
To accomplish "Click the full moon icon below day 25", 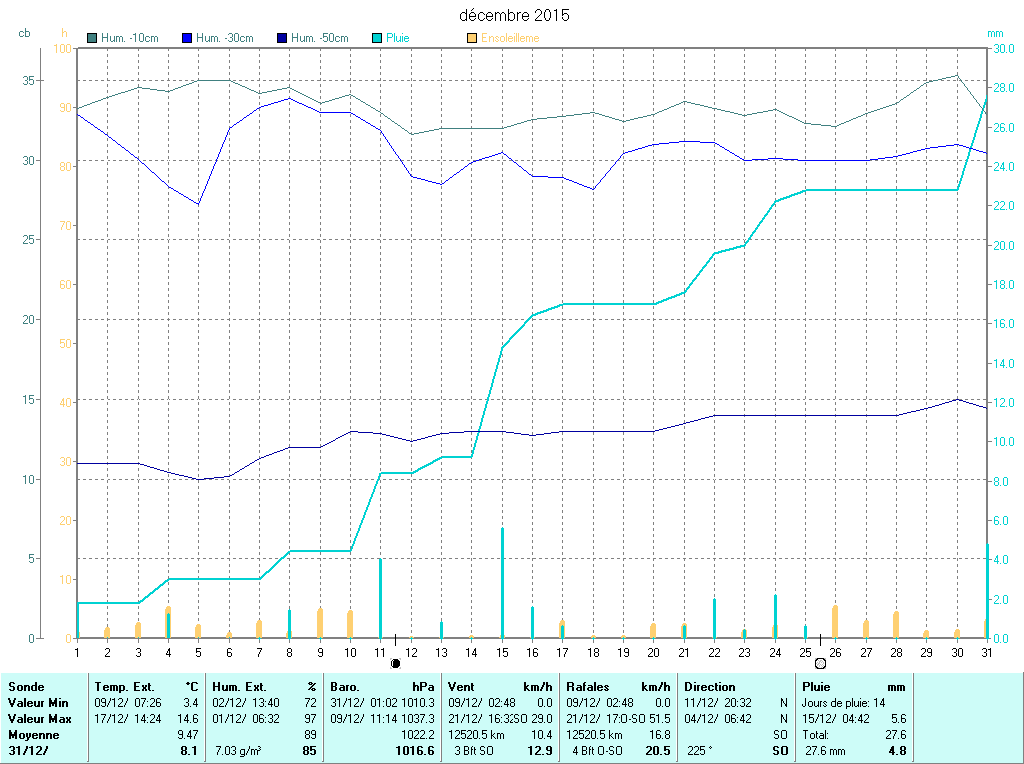I will (x=820, y=662).
